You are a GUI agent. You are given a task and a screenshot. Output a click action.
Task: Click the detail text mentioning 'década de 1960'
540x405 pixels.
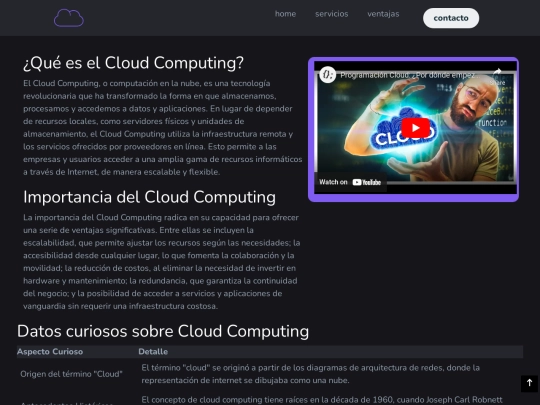(x=322, y=400)
